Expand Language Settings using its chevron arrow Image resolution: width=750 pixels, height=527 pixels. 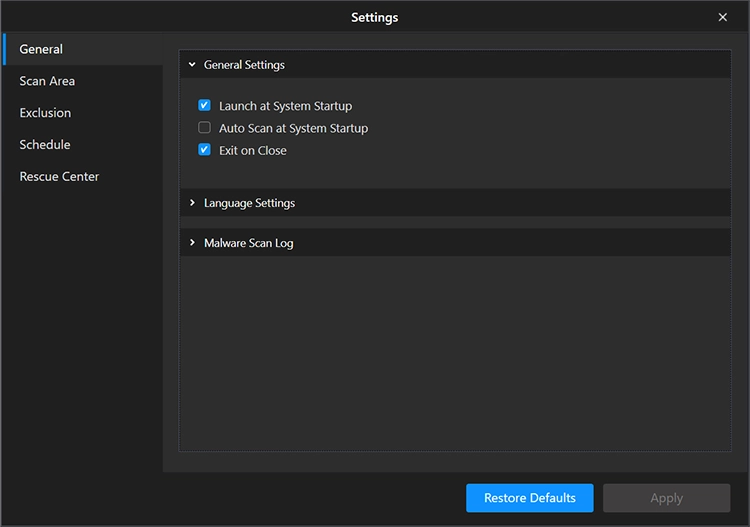pyautogui.click(x=192, y=203)
